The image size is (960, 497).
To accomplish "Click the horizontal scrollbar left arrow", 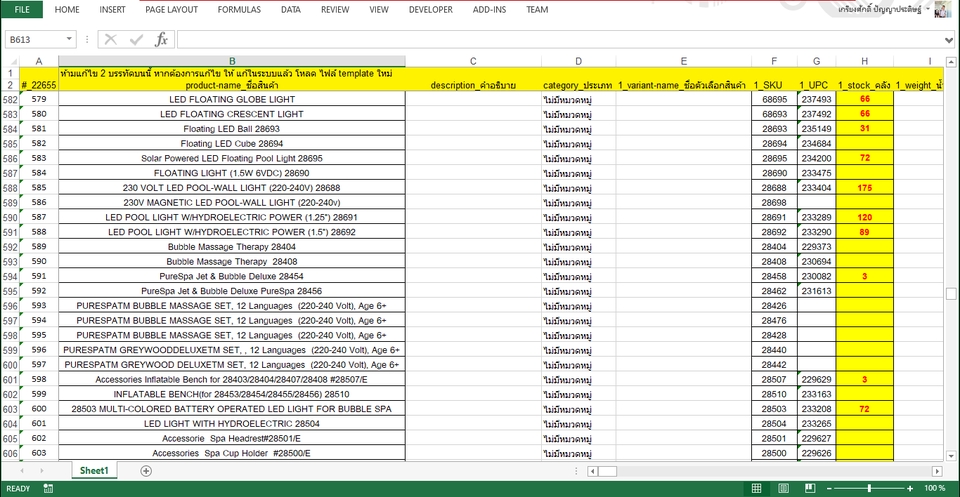I will click(593, 471).
